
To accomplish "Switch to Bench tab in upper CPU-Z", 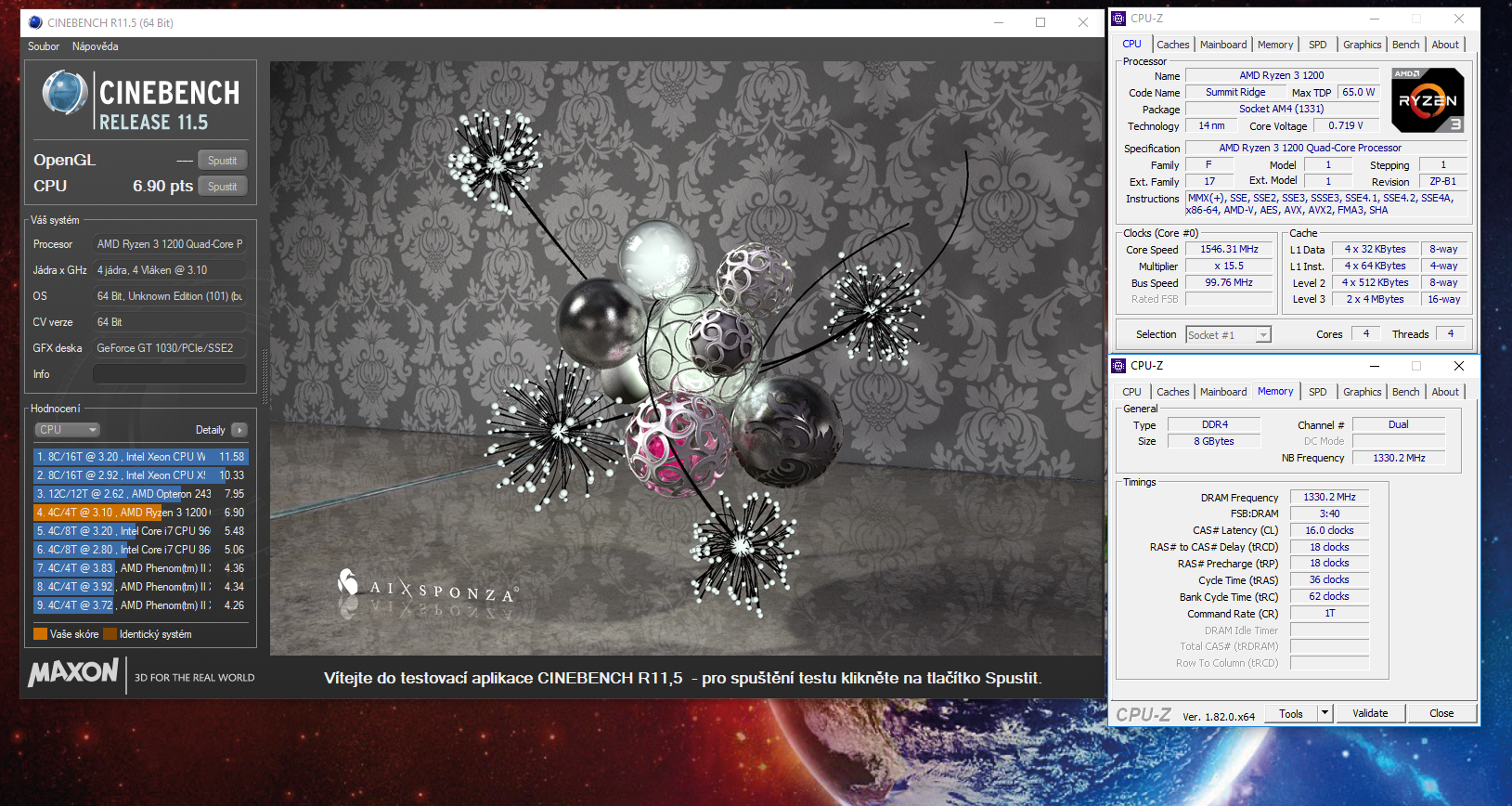I will point(1405,45).
